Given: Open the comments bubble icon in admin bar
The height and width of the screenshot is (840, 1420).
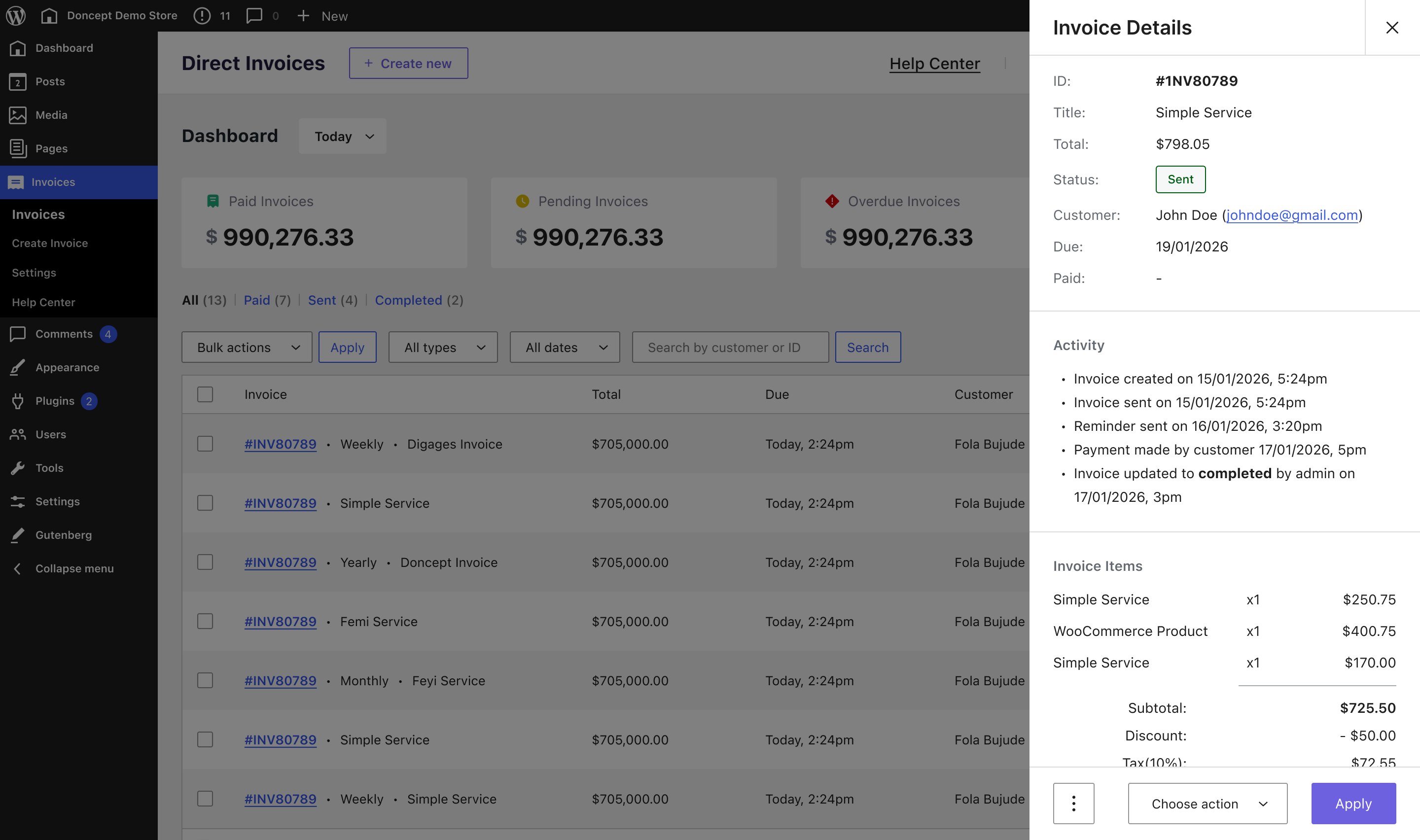Looking at the screenshot, I should click(254, 16).
